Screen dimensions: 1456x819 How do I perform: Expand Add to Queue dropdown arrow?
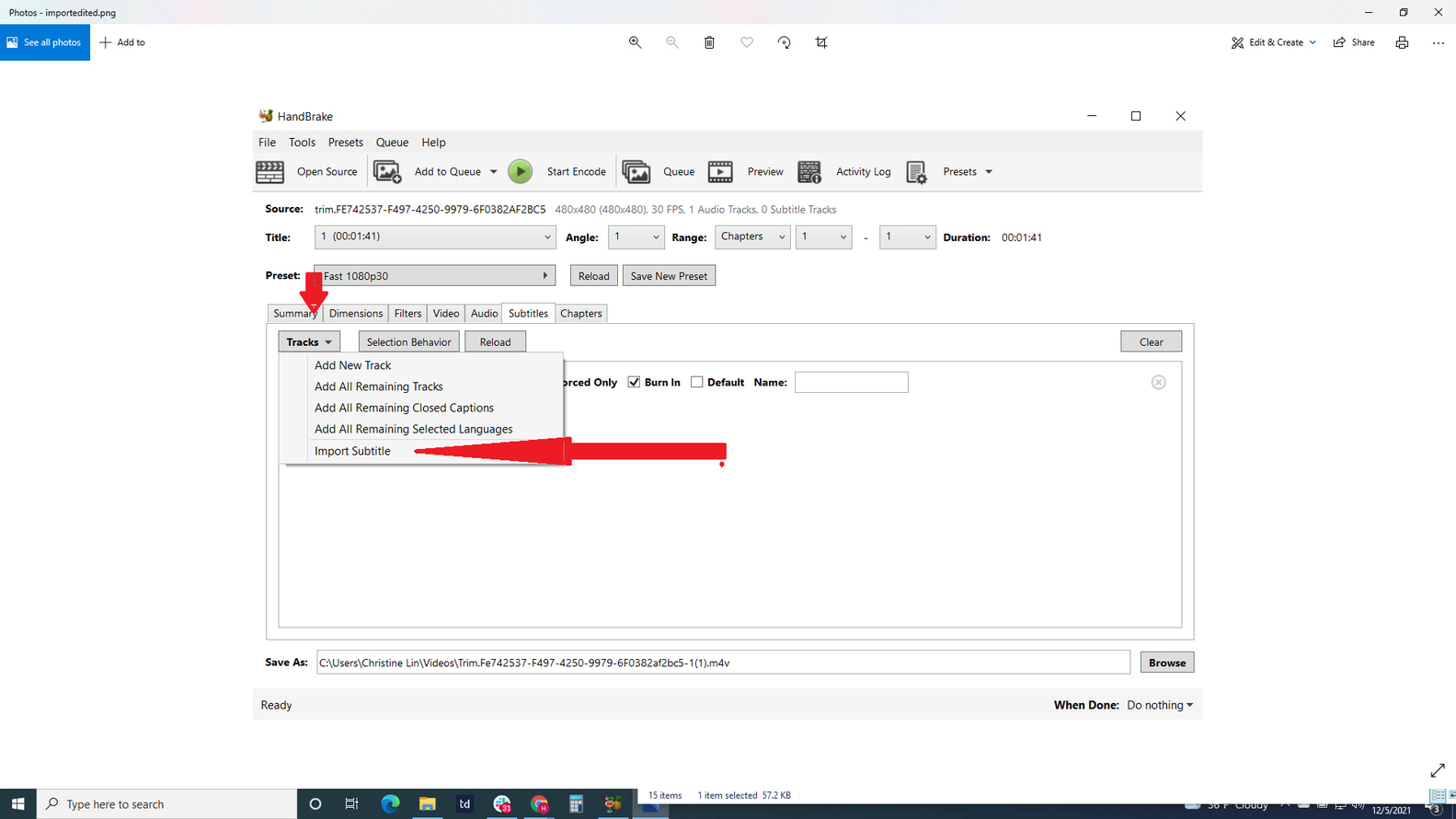[493, 172]
